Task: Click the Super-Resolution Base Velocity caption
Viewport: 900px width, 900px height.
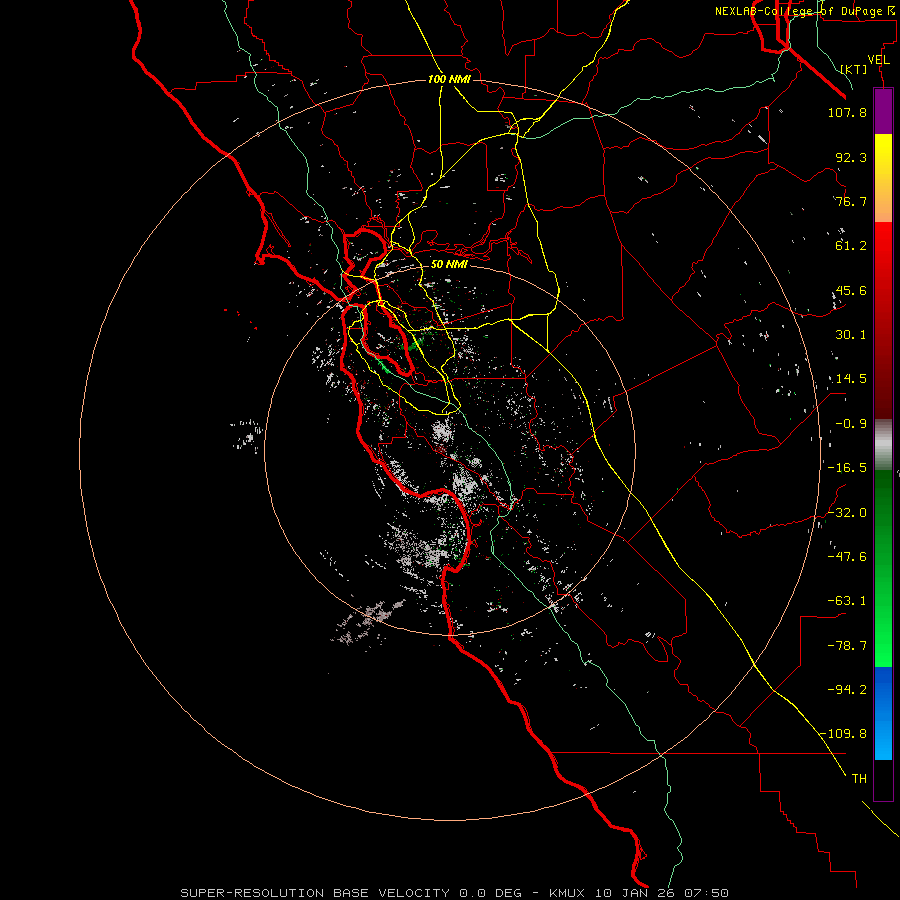Action: [x=455, y=893]
